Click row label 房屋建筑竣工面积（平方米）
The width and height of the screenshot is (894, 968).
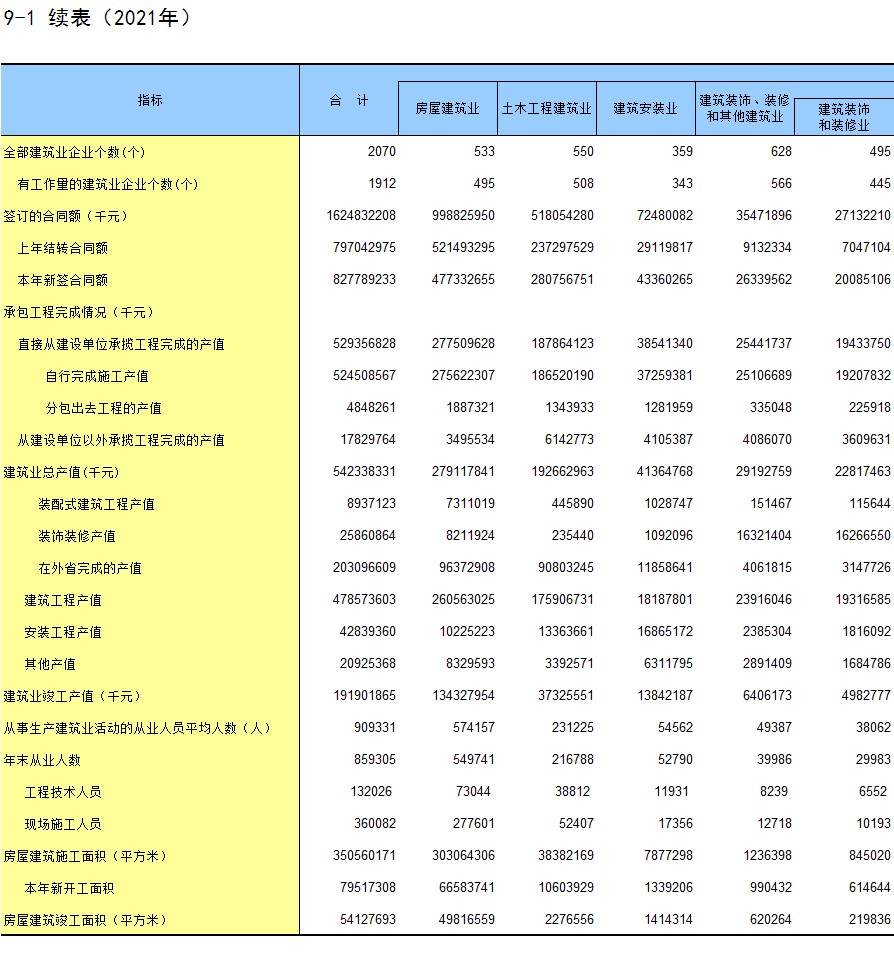[86, 921]
